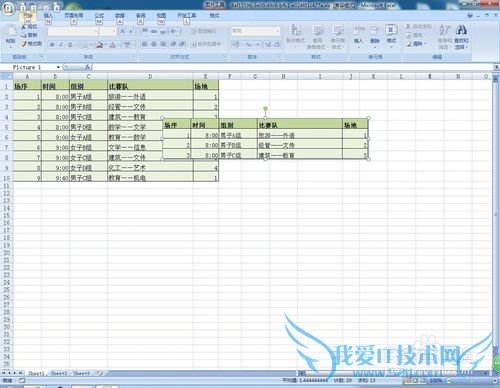Click the Find & Select binoculars icon
Image resolution: width=500 pixels, height=388 pixels.
461,30
